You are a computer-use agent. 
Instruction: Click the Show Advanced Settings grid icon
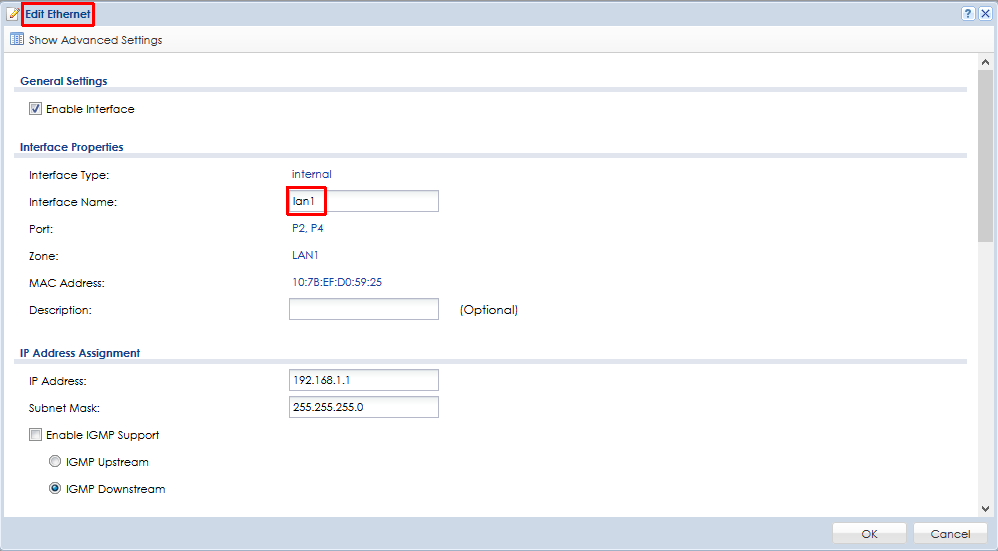coord(17,40)
